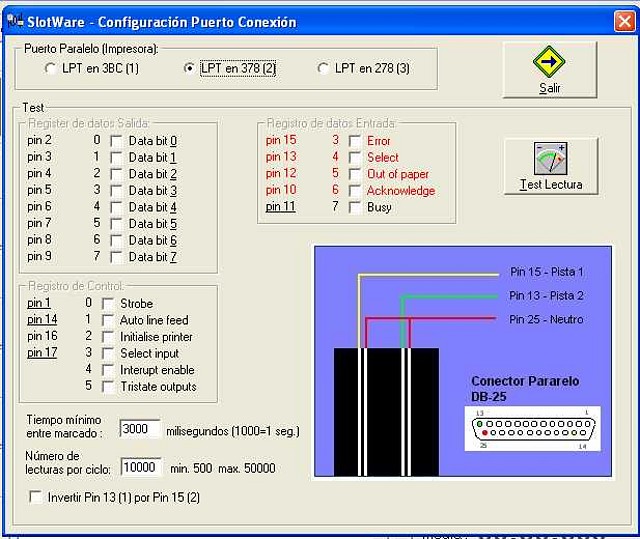Check Invertir Pin 13 por Pin 15
Screen dimensions: 640x539
point(36,497)
